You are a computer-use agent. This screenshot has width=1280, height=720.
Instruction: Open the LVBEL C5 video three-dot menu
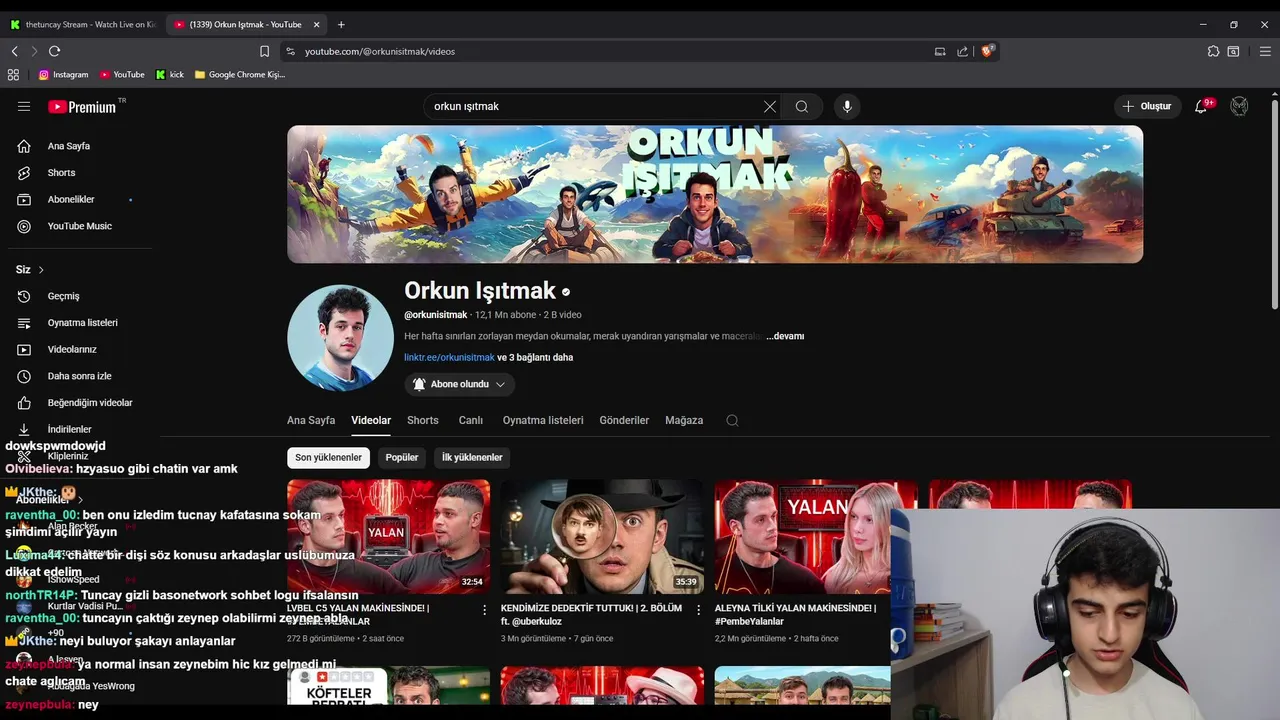(x=485, y=609)
